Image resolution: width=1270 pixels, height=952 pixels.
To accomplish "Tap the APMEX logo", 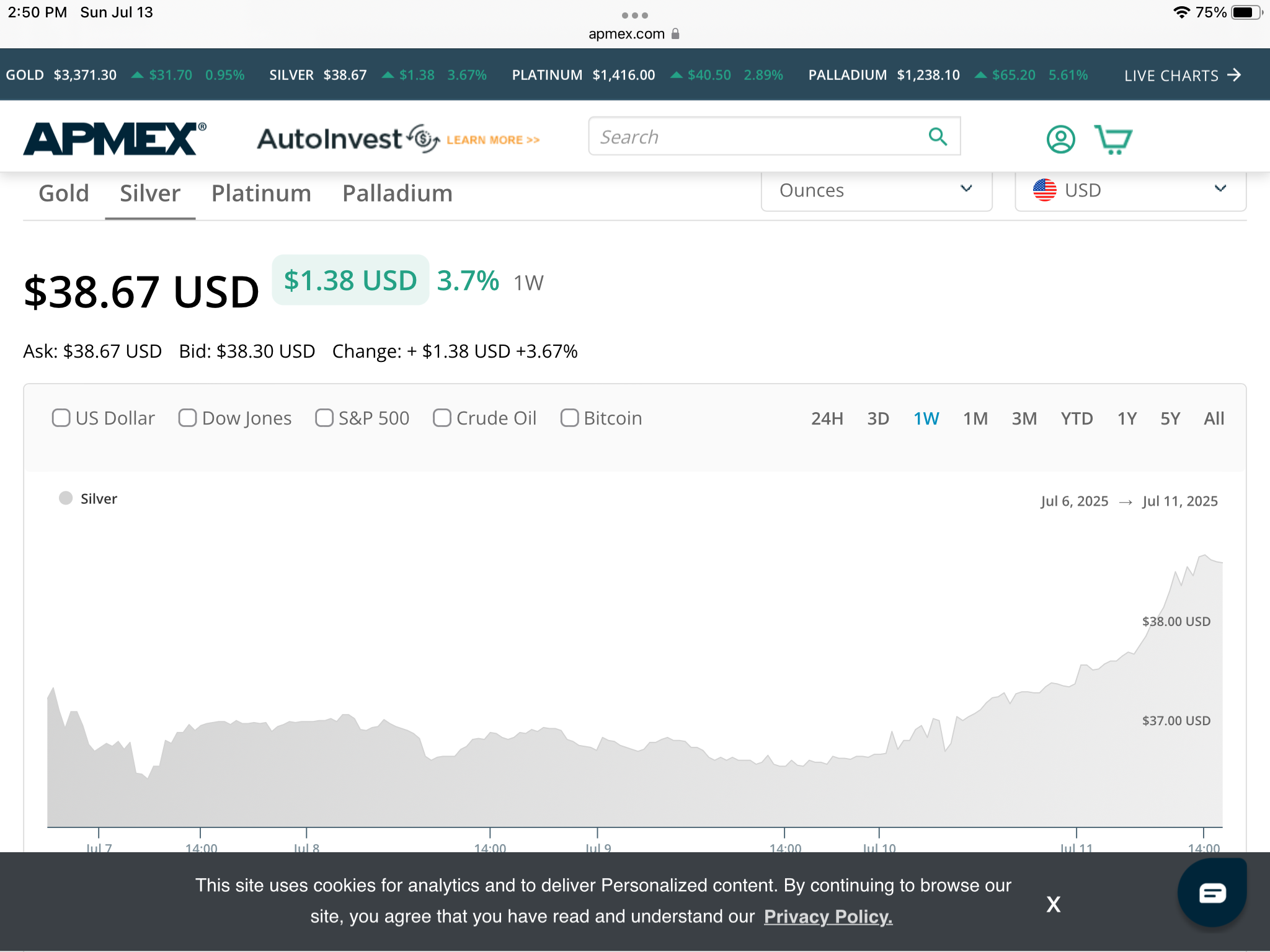I will tap(115, 138).
